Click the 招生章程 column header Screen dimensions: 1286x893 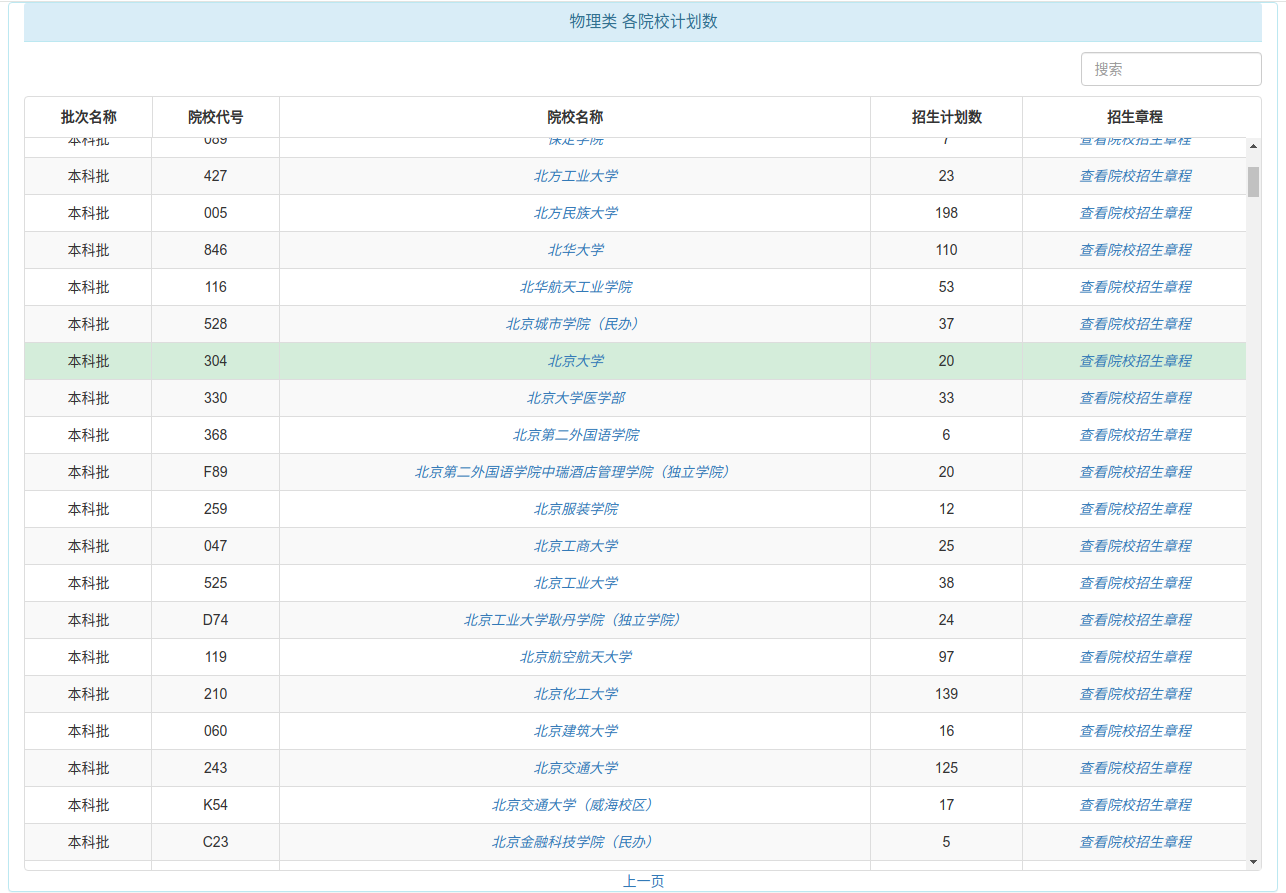tap(1134, 117)
